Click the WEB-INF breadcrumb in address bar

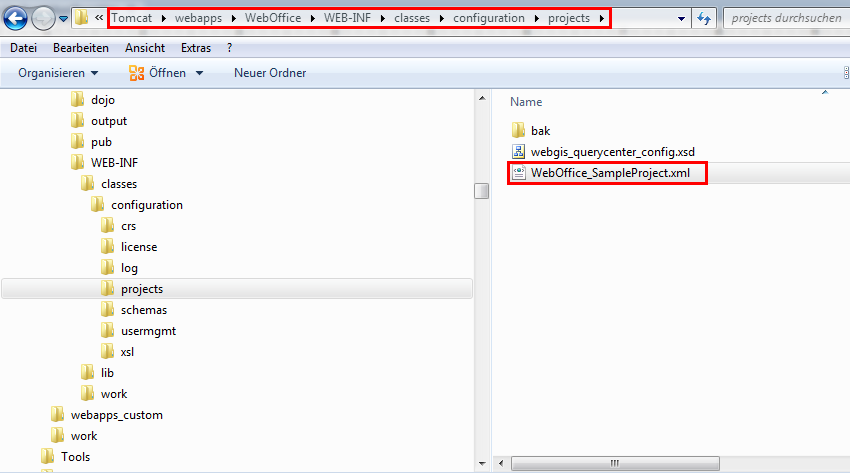click(348, 19)
